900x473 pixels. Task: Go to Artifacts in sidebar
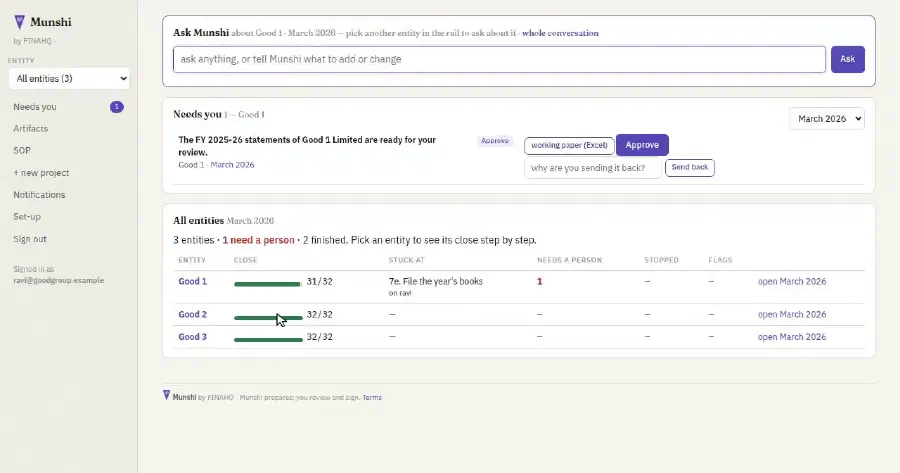[x=30, y=129]
